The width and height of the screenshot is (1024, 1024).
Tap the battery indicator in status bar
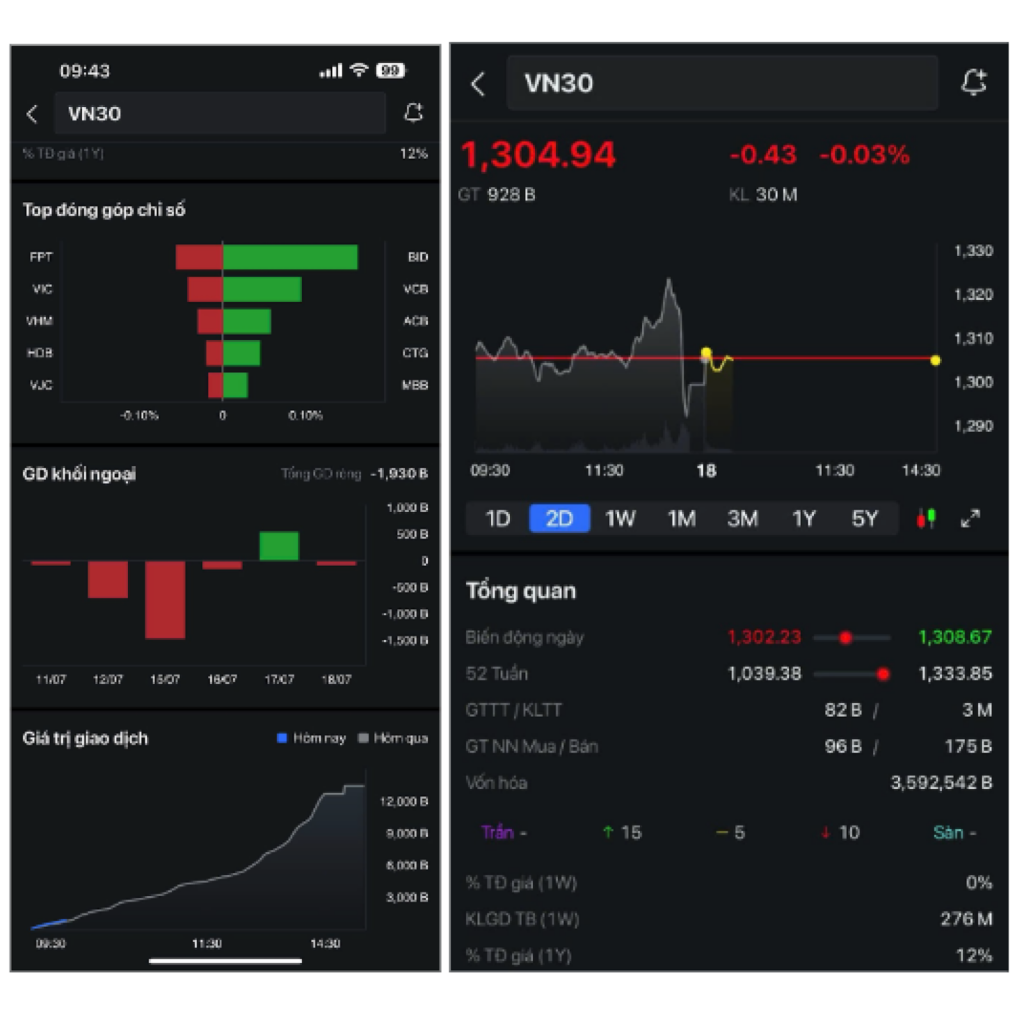click(x=389, y=71)
